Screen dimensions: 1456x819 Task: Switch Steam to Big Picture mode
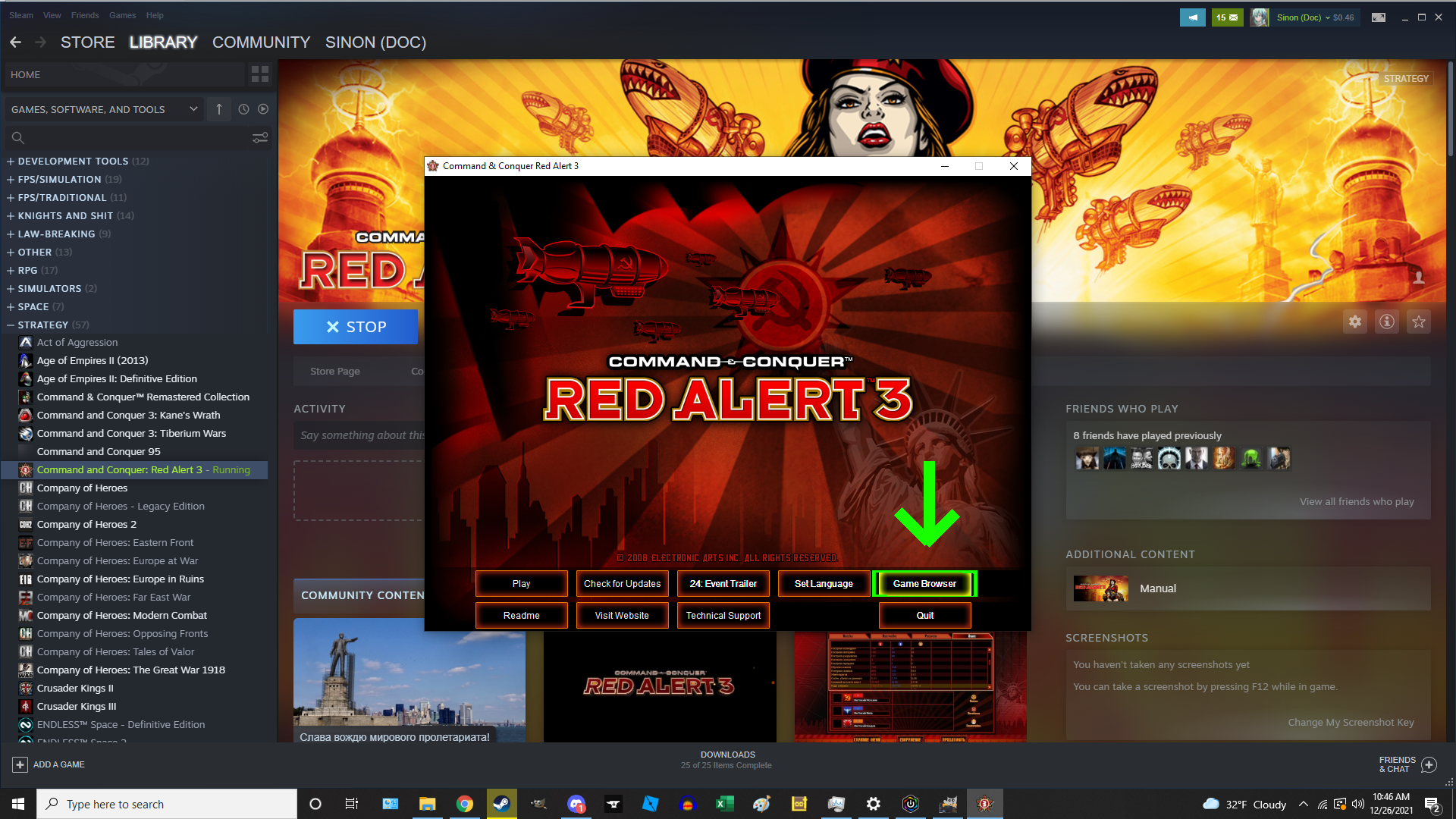pyautogui.click(x=1379, y=17)
